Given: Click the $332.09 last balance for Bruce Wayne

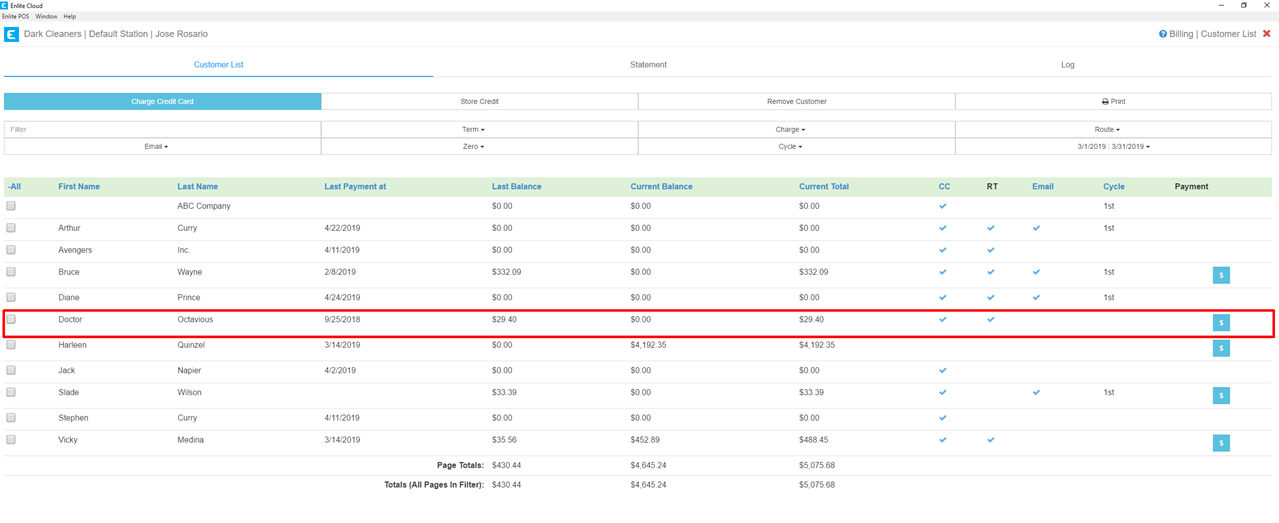Looking at the screenshot, I should (506, 272).
